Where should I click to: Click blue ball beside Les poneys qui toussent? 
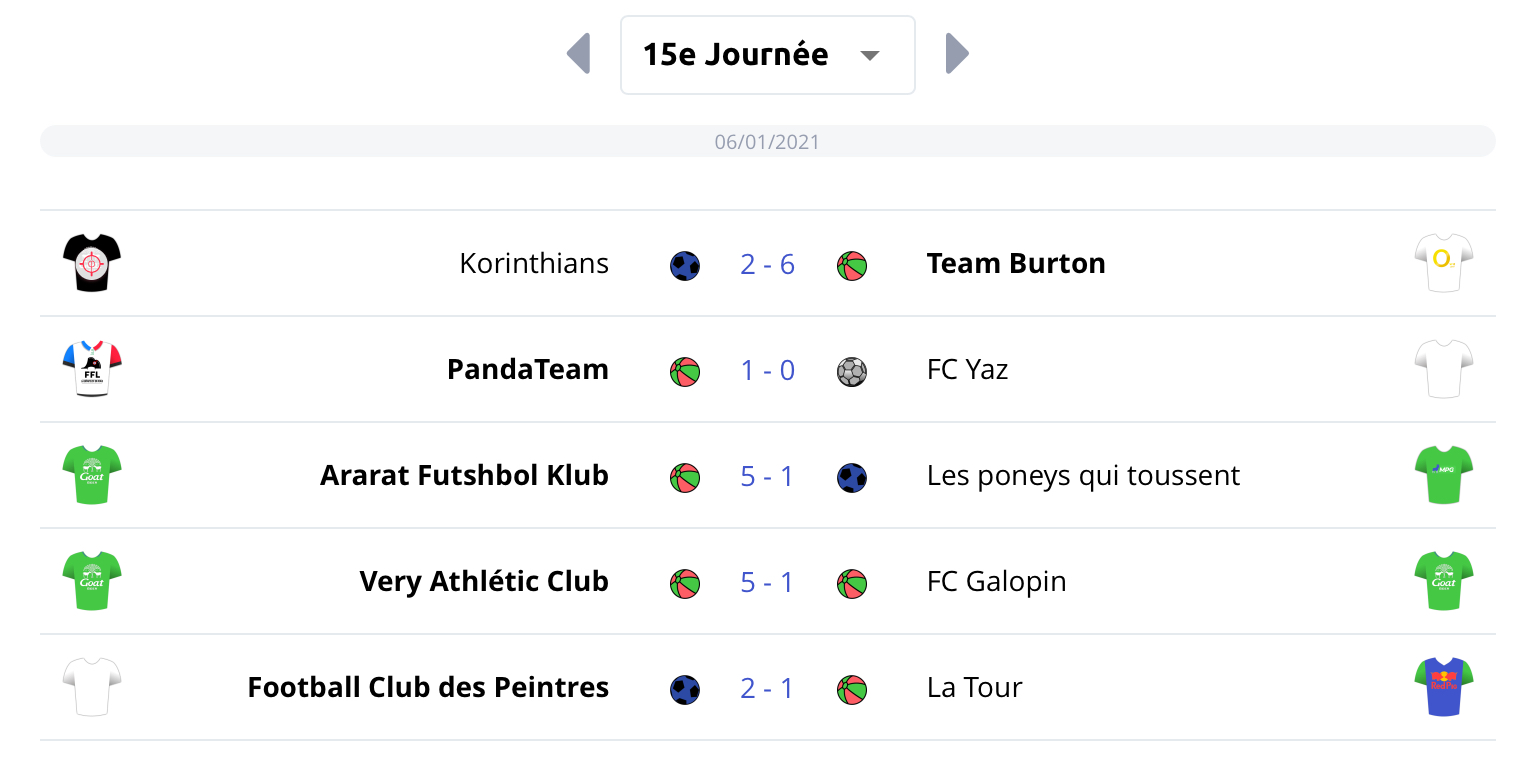pyautogui.click(x=852, y=478)
